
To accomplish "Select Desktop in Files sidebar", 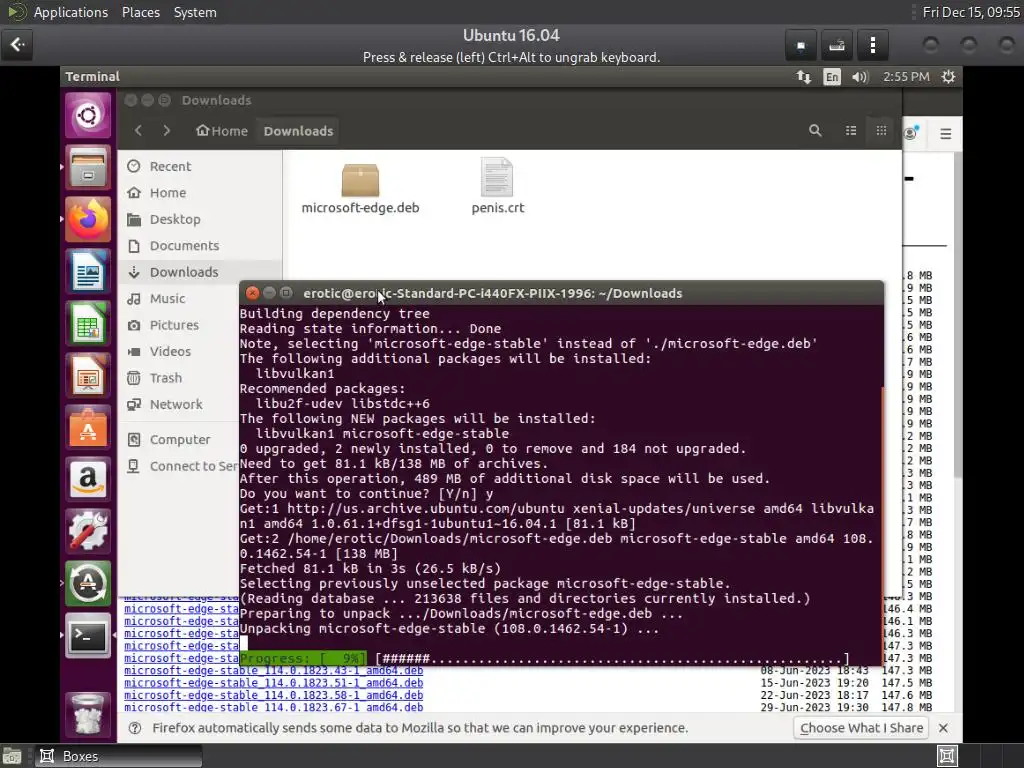I will 200,219.
